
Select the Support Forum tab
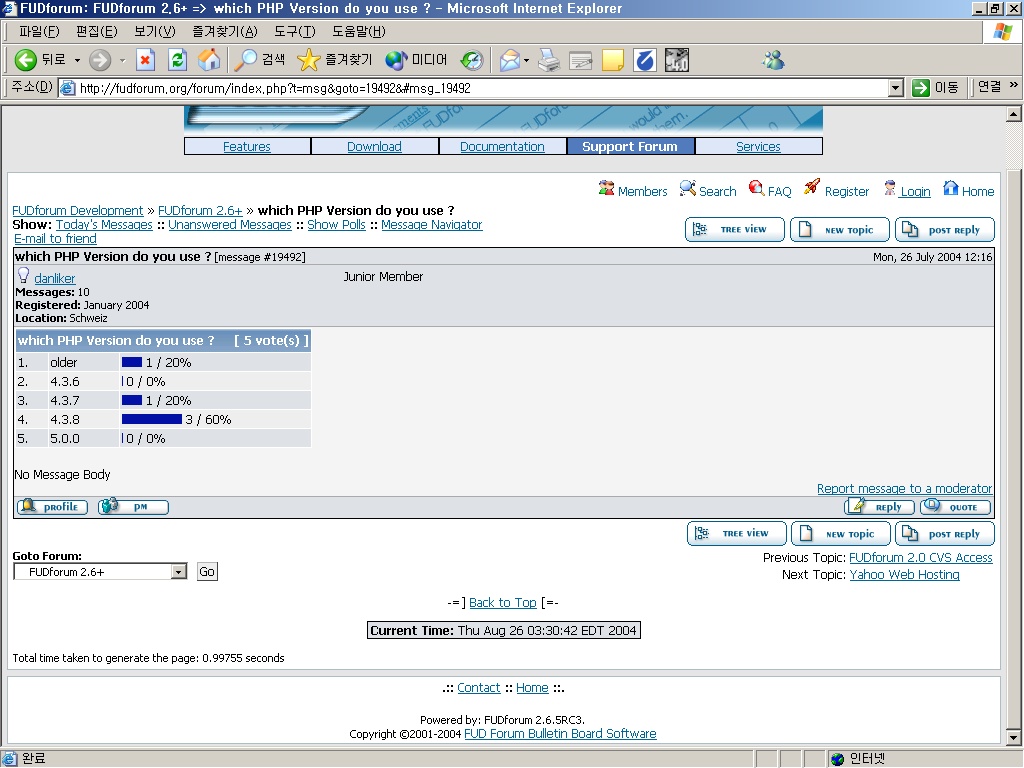(x=630, y=146)
